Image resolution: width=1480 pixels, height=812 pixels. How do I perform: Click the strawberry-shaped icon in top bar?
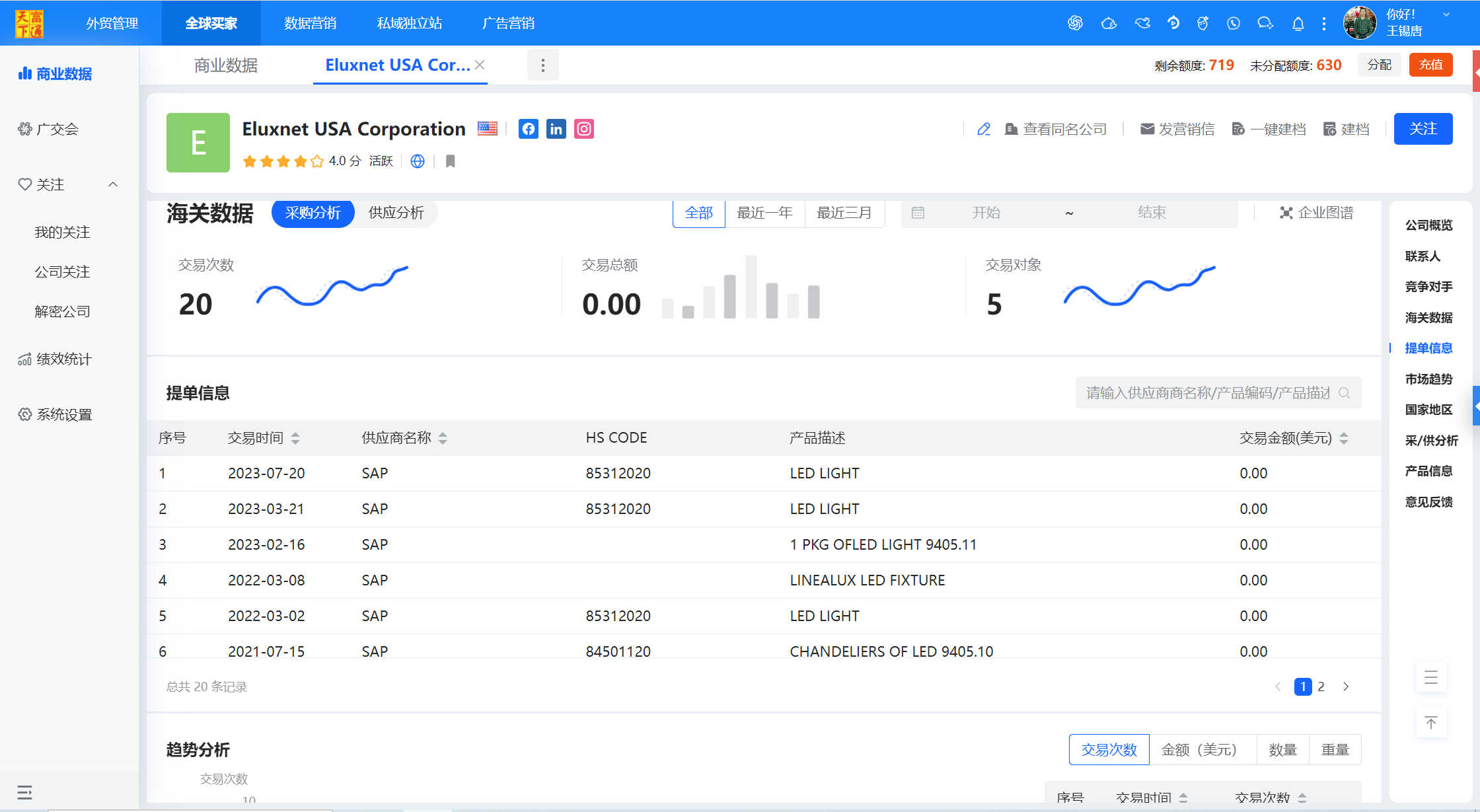(x=1202, y=23)
